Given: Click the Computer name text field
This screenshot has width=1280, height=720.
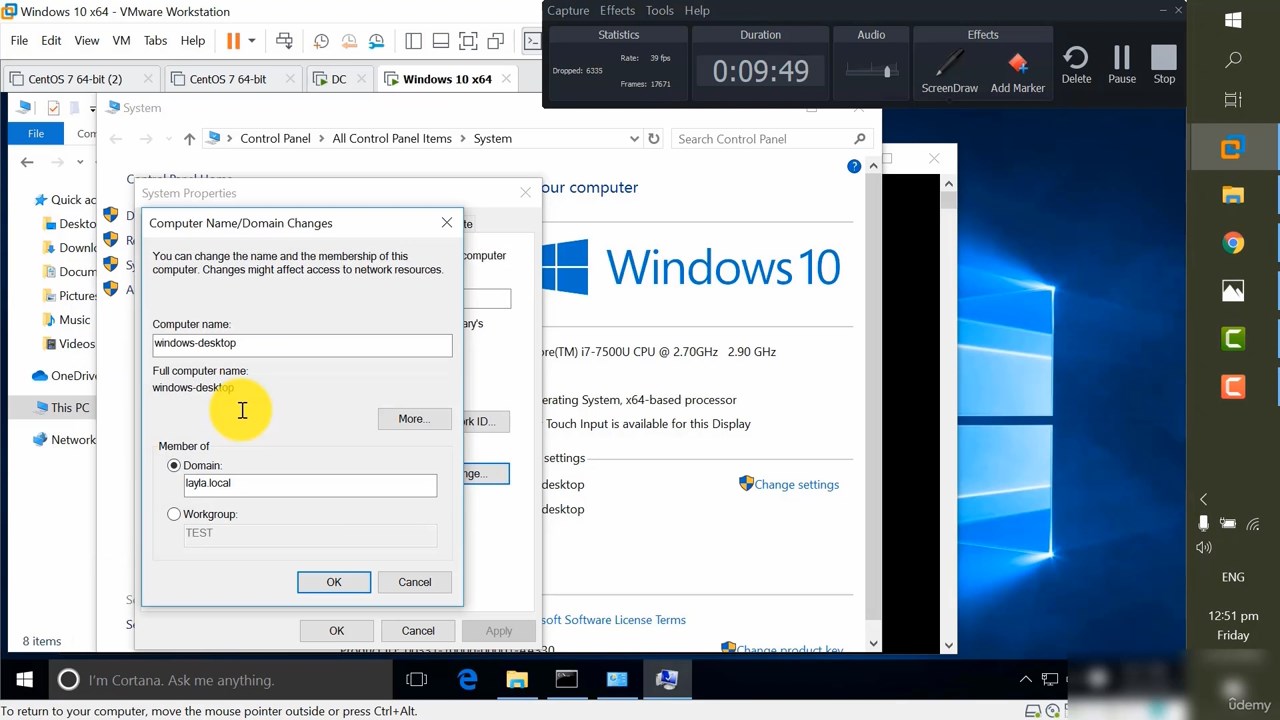Looking at the screenshot, I should (x=302, y=344).
